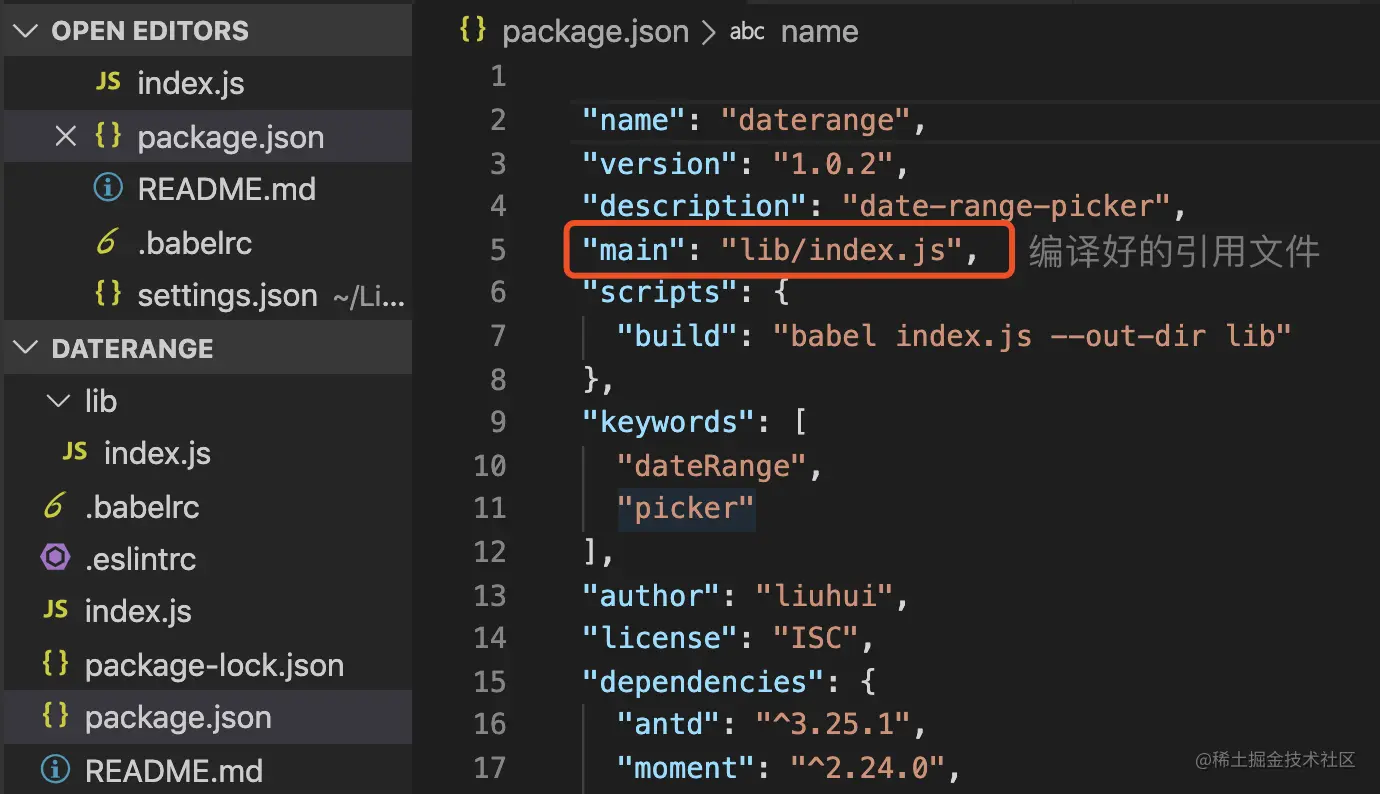Click line number 9 in the gutter

[498, 422]
